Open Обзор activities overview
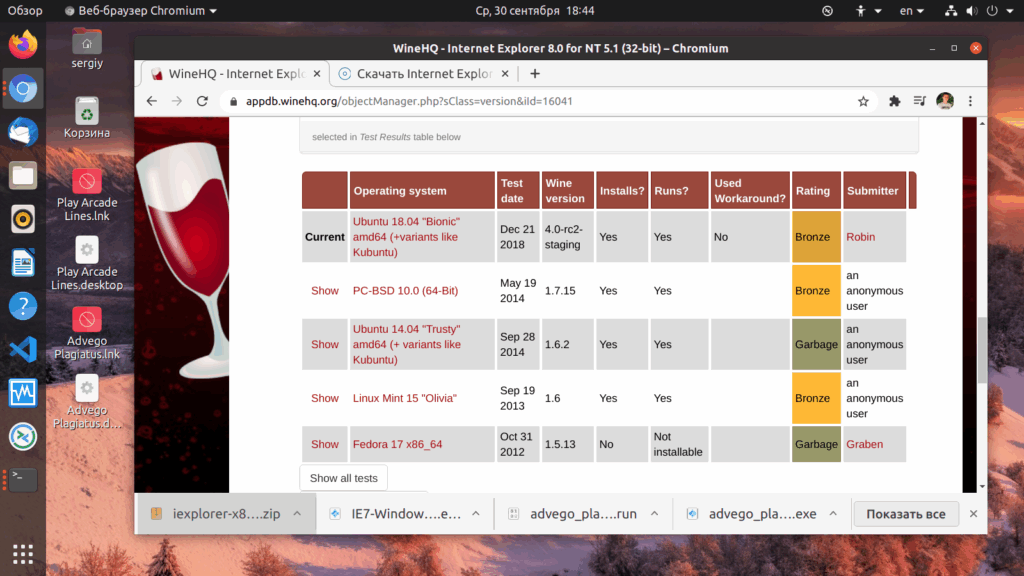Viewport: 1024px width, 576px height. click(x=25, y=10)
